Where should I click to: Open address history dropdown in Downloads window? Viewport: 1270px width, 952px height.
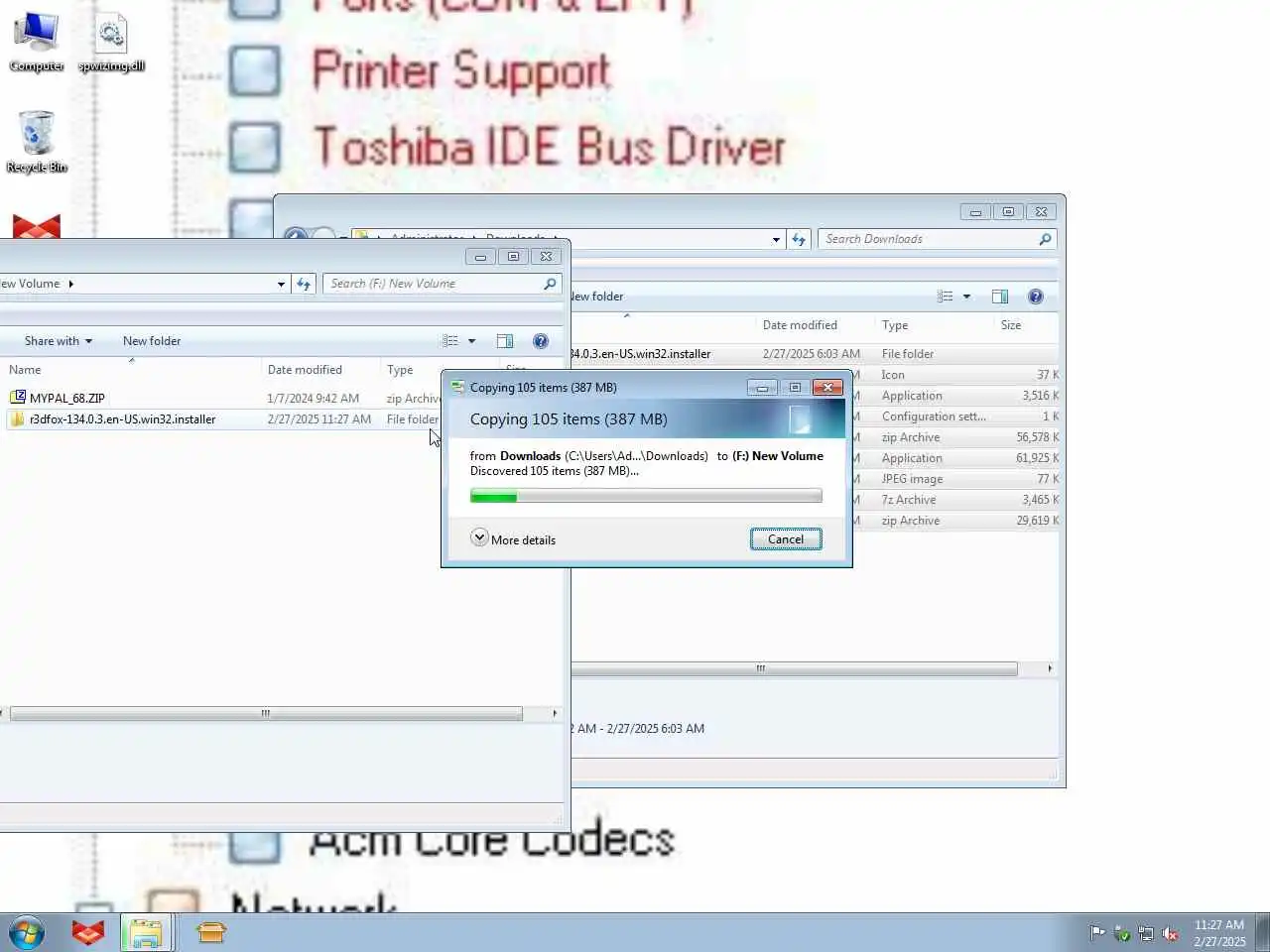(776, 239)
